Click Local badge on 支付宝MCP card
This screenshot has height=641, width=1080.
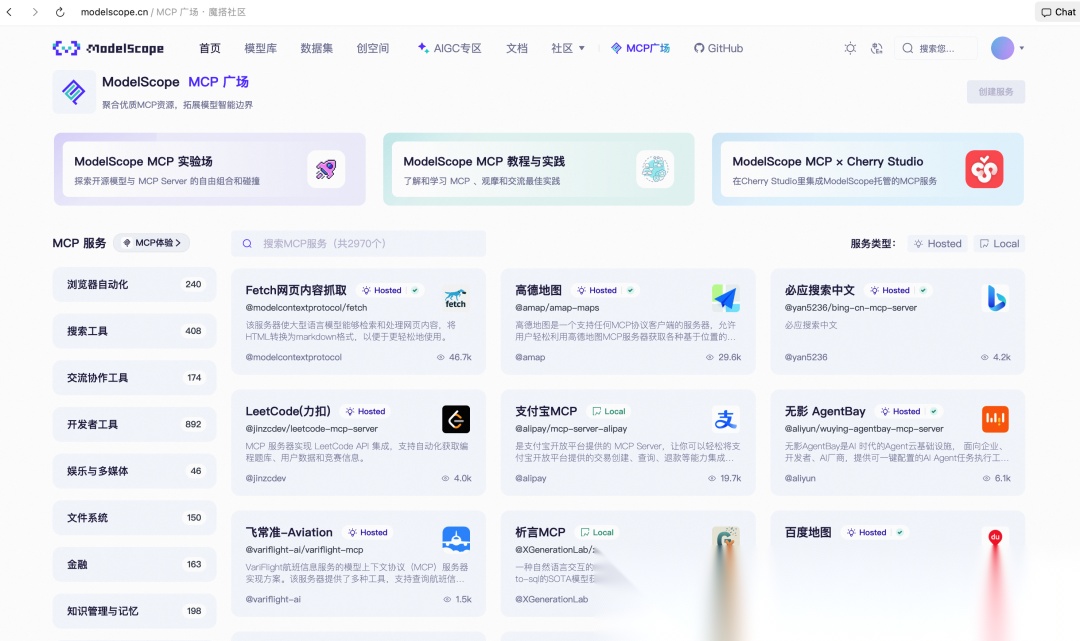[609, 412]
